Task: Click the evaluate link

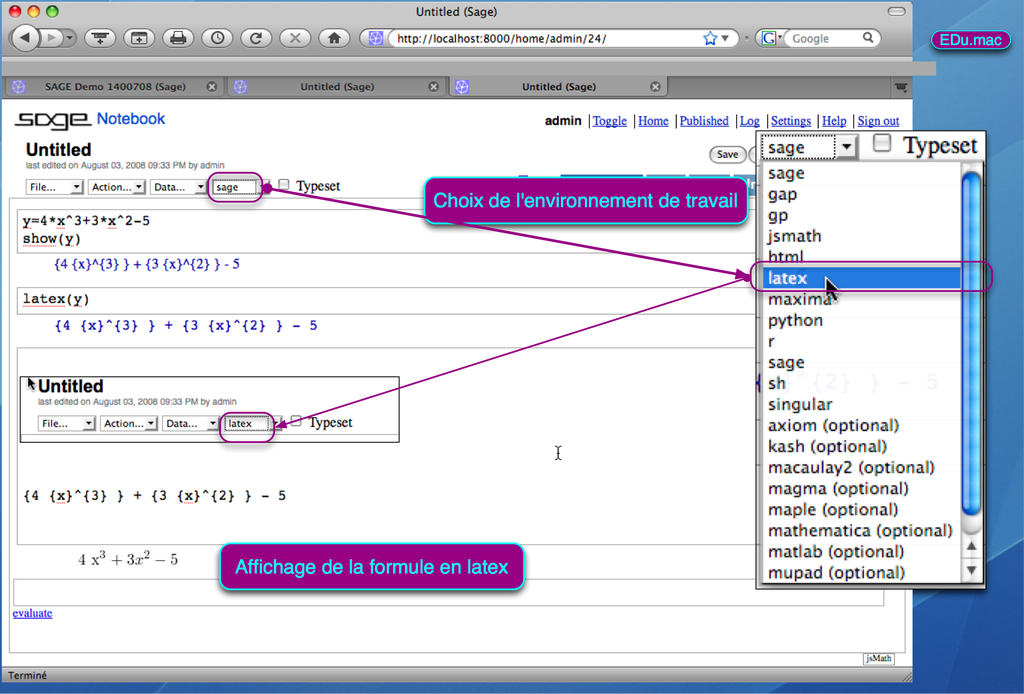Action: point(32,613)
